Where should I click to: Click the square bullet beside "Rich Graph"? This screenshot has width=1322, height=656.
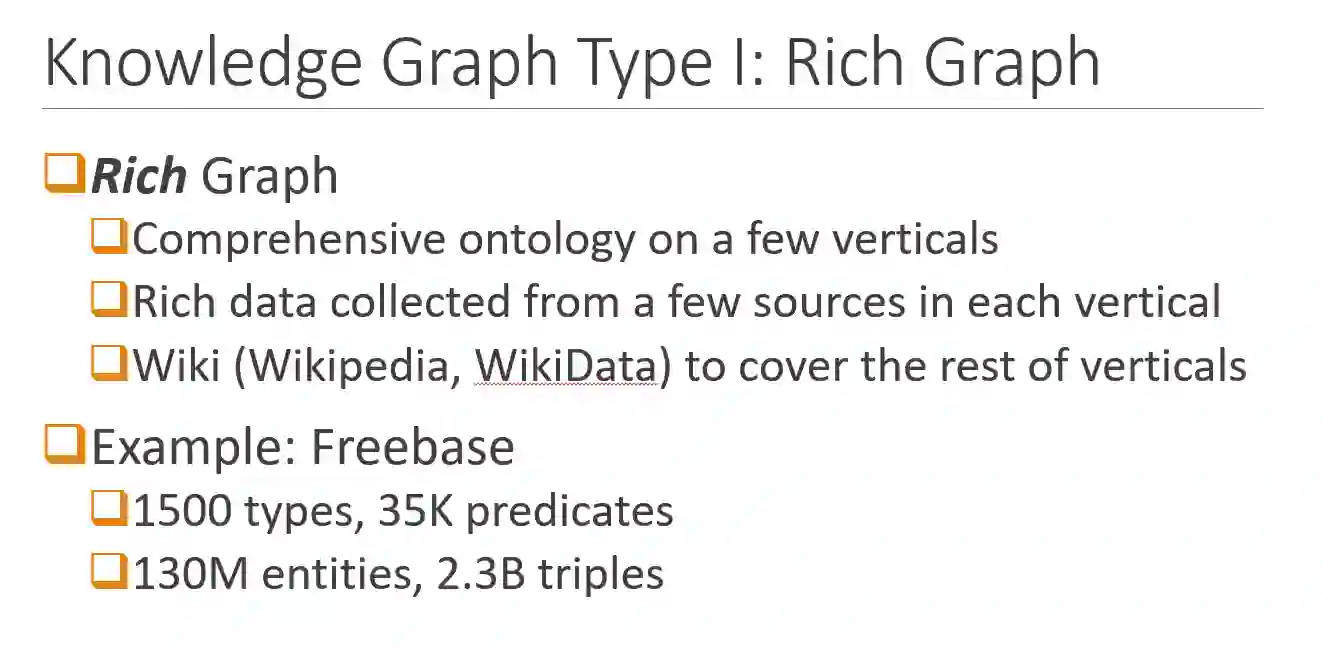[x=65, y=174]
